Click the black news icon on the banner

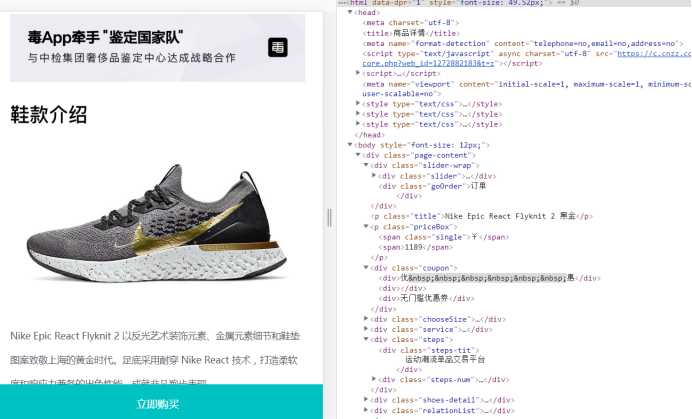point(278,47)
